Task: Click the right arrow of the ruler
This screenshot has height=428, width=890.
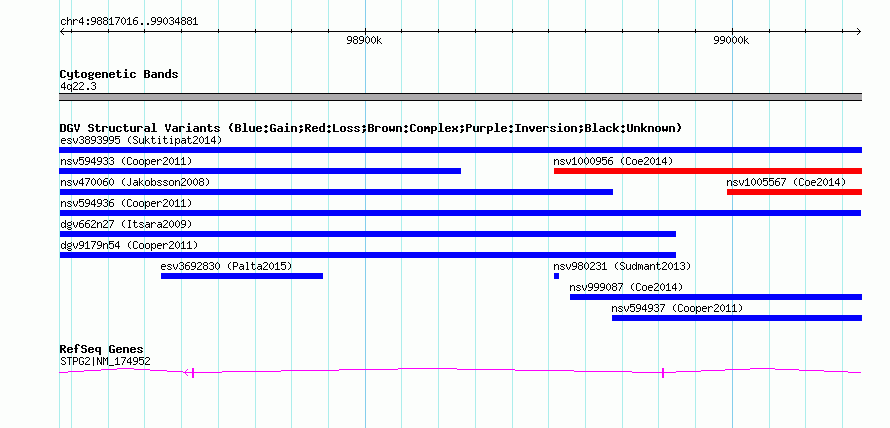Action: (859, 31)
